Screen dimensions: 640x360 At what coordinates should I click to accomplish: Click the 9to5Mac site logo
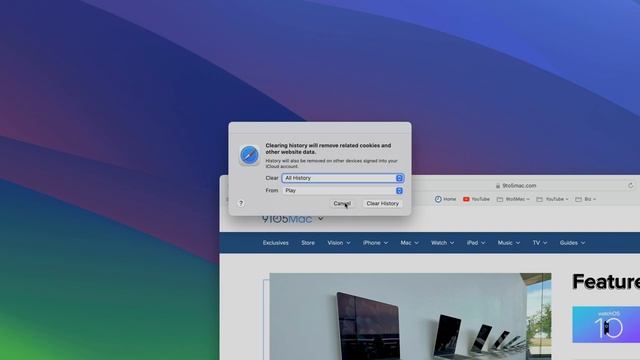click(x=287, y=220)
